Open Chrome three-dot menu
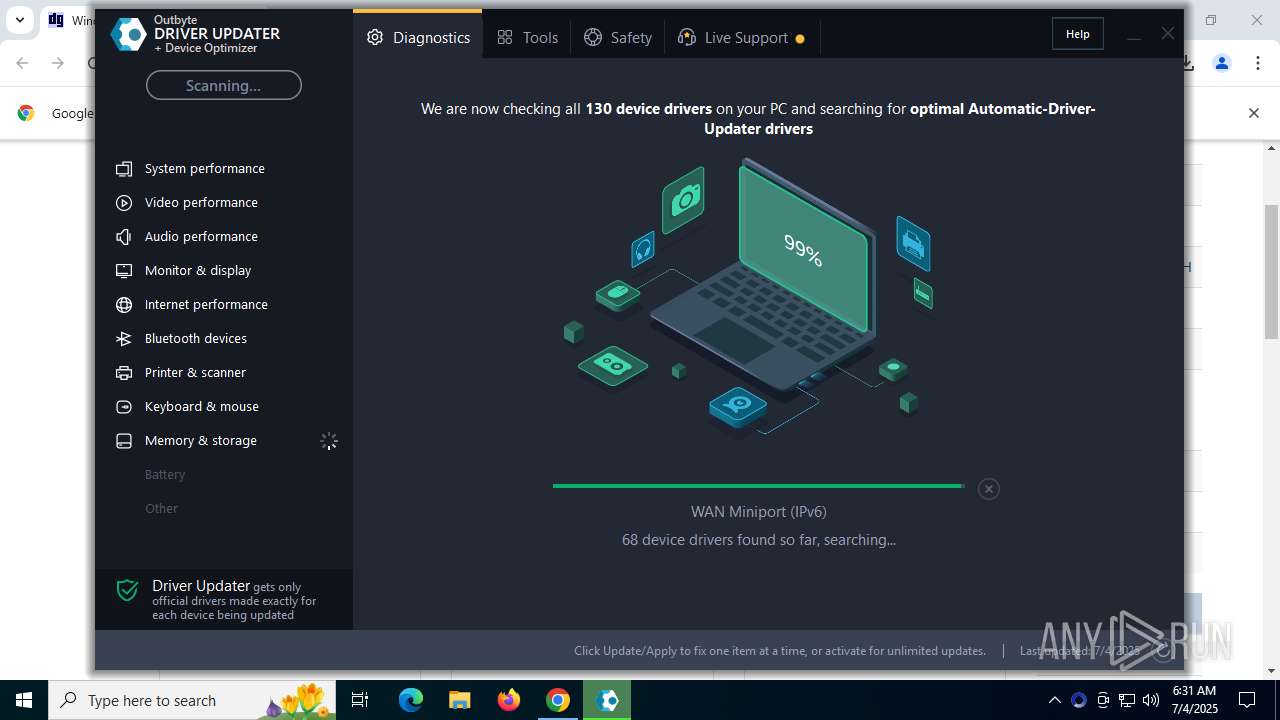The width and height of the screenshot is (1280, 720). click(x=1256, y=63)
